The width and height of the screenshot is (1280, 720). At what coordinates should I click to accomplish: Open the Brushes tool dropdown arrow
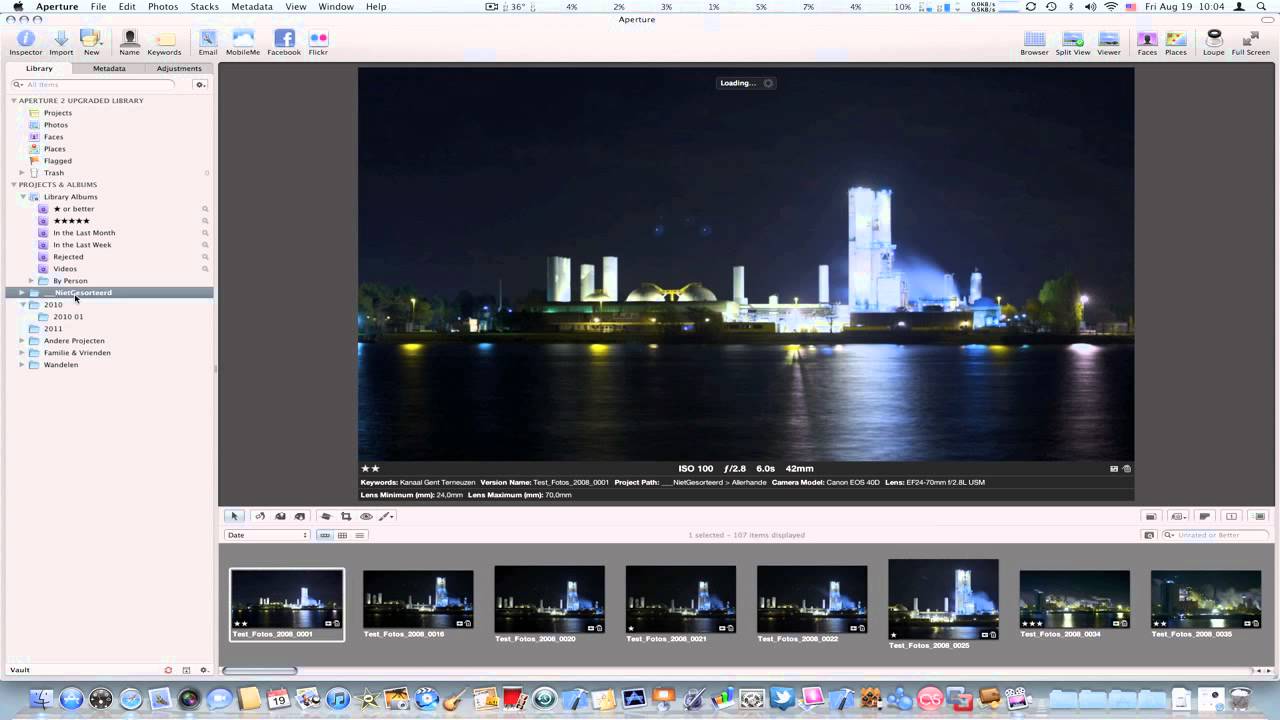[x=393, y=516]
